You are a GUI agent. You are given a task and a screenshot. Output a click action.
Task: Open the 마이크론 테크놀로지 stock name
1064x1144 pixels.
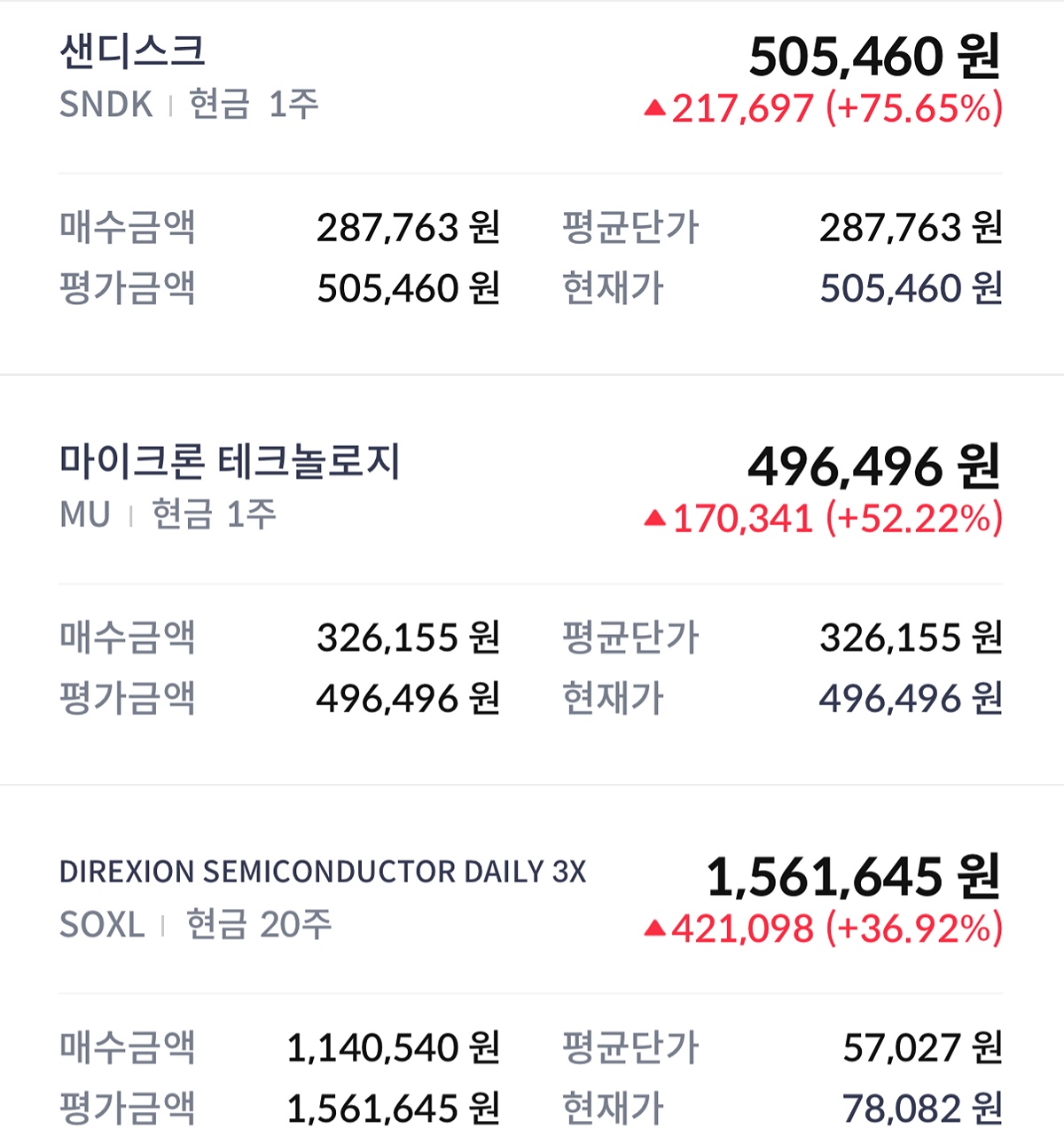[230, 461]
